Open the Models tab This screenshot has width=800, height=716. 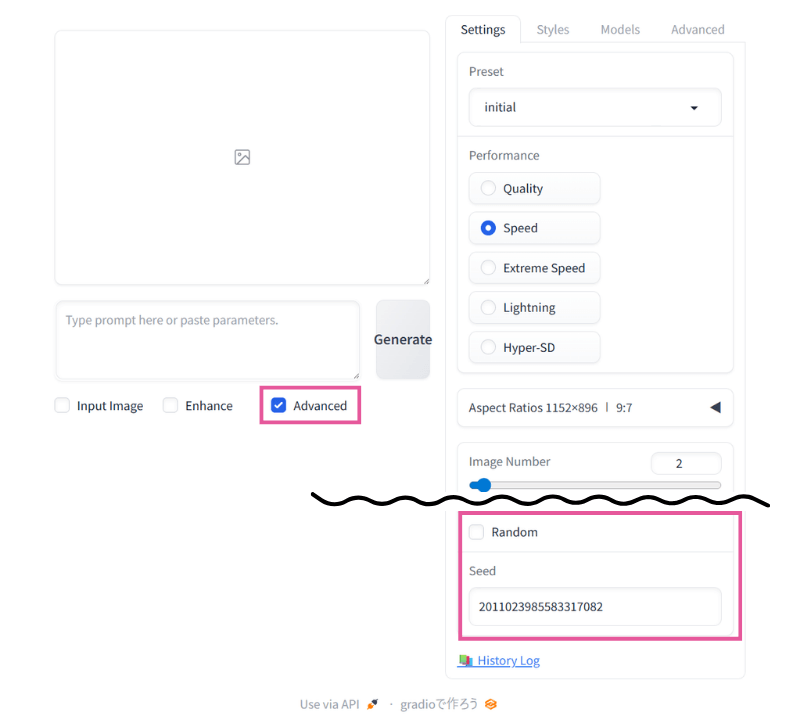(620, 30)
